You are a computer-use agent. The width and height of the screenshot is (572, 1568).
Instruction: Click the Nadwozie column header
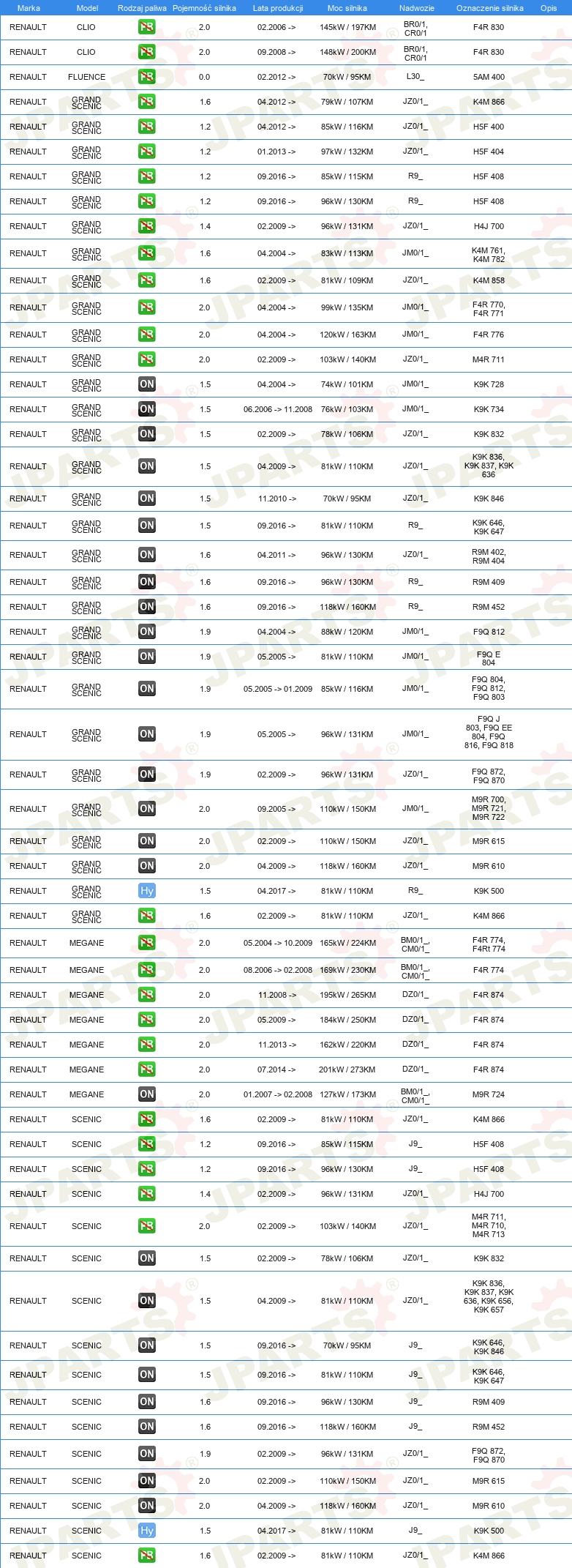[417, 8]
